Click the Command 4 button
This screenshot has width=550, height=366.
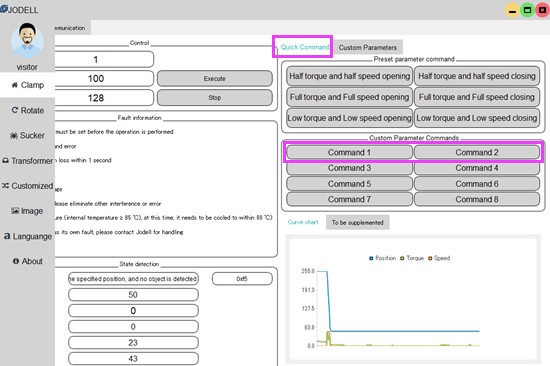[x=477, y=168]
